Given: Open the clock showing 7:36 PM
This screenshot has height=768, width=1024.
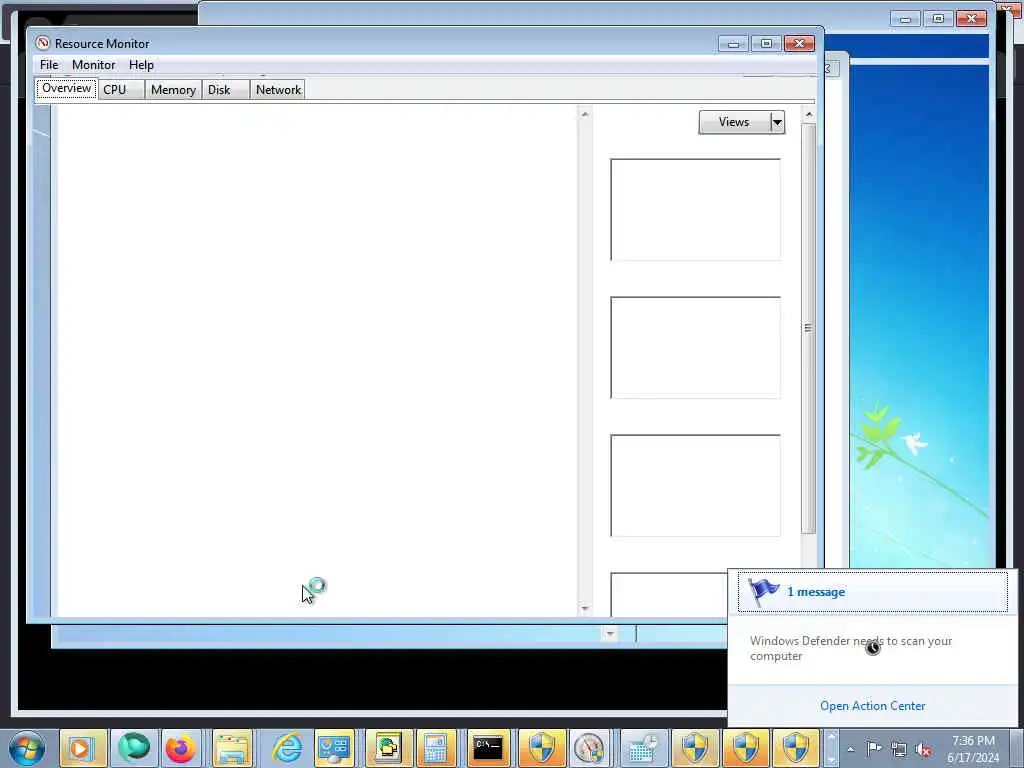Looking at the screenshot, I should pyautogui.click(x=973, y=749).
